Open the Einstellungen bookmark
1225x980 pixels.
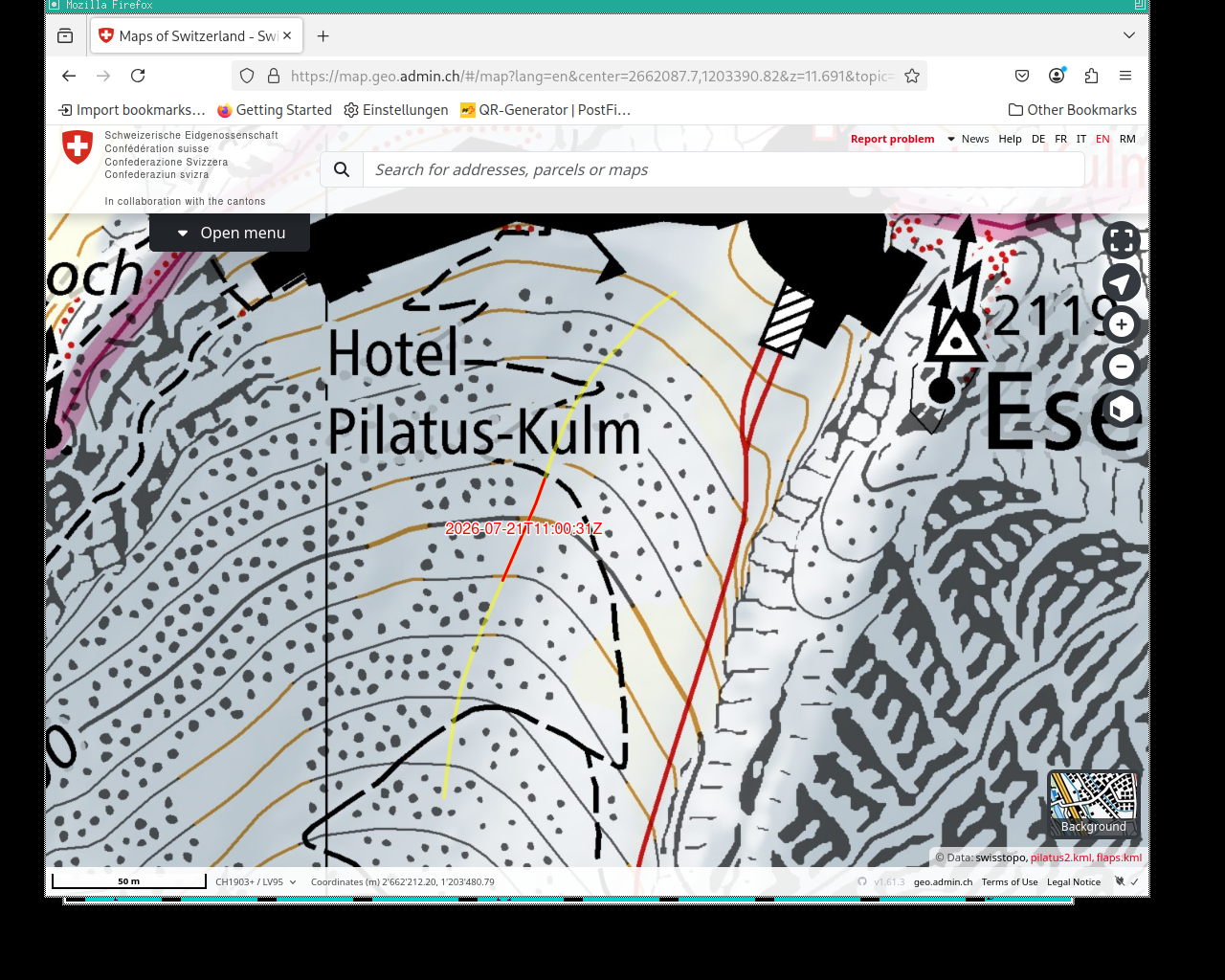pos(396,110)
